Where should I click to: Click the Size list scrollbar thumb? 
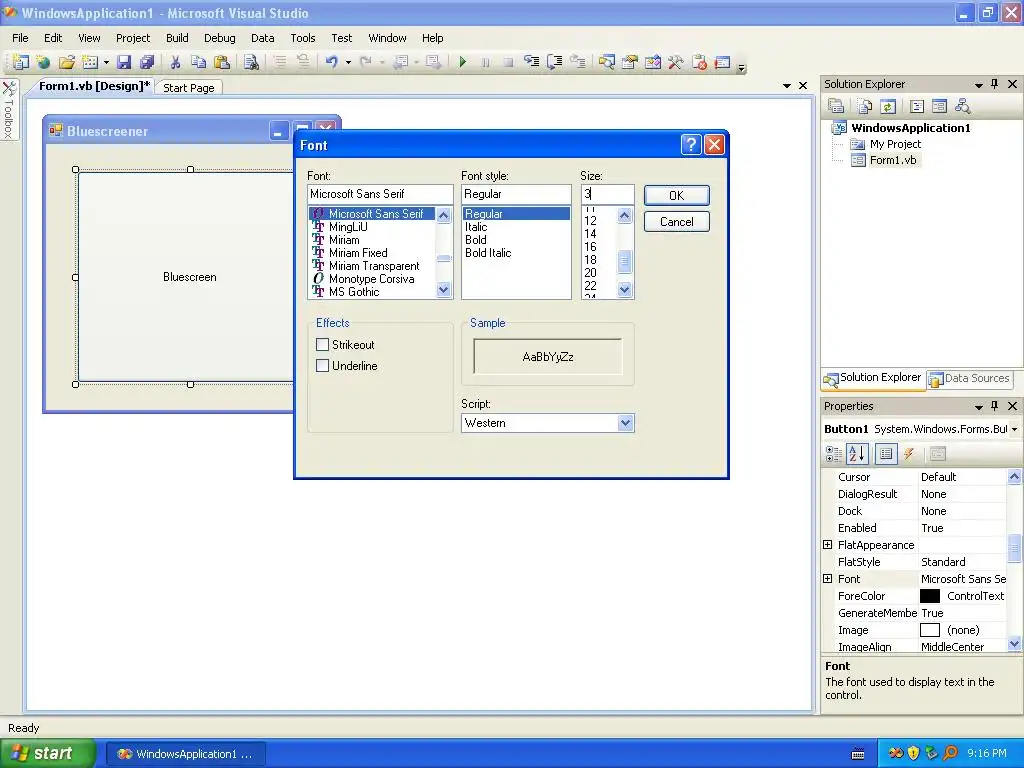pyautogui.click(x=624, y=261)
